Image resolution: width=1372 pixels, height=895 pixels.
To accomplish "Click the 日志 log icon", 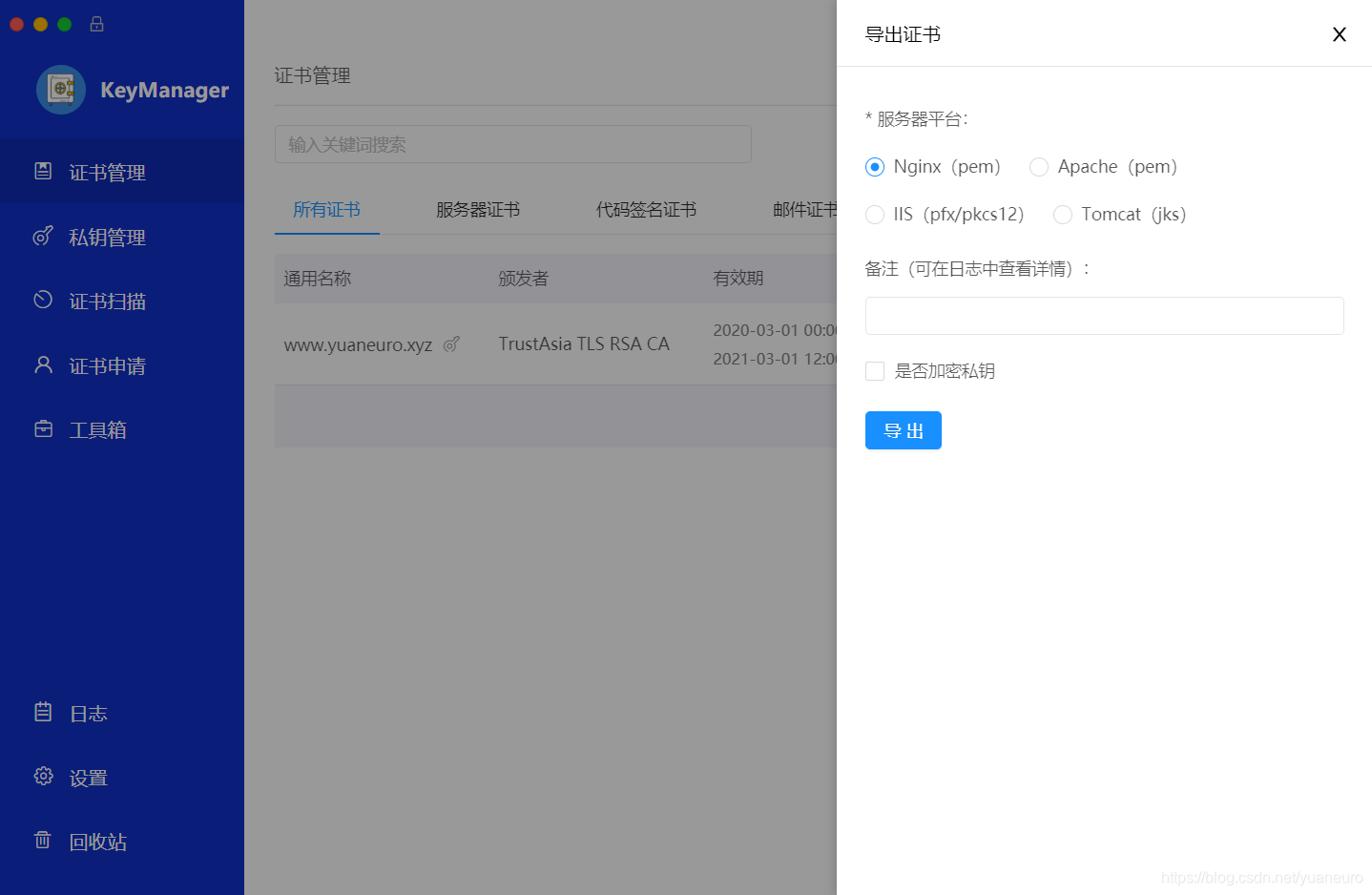I will (43, 712).
